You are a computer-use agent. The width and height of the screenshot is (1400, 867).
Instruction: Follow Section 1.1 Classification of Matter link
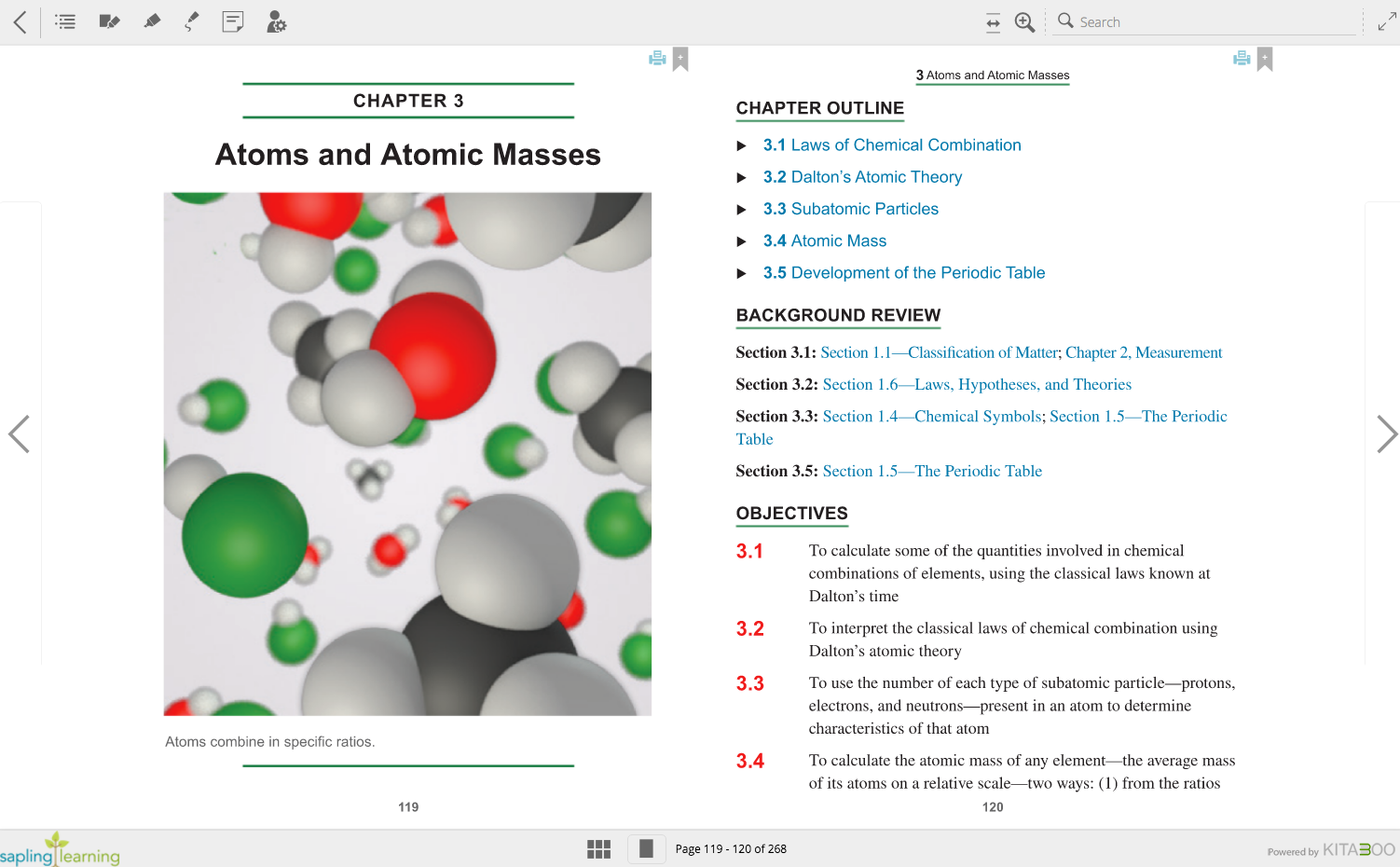coord(940,352)
